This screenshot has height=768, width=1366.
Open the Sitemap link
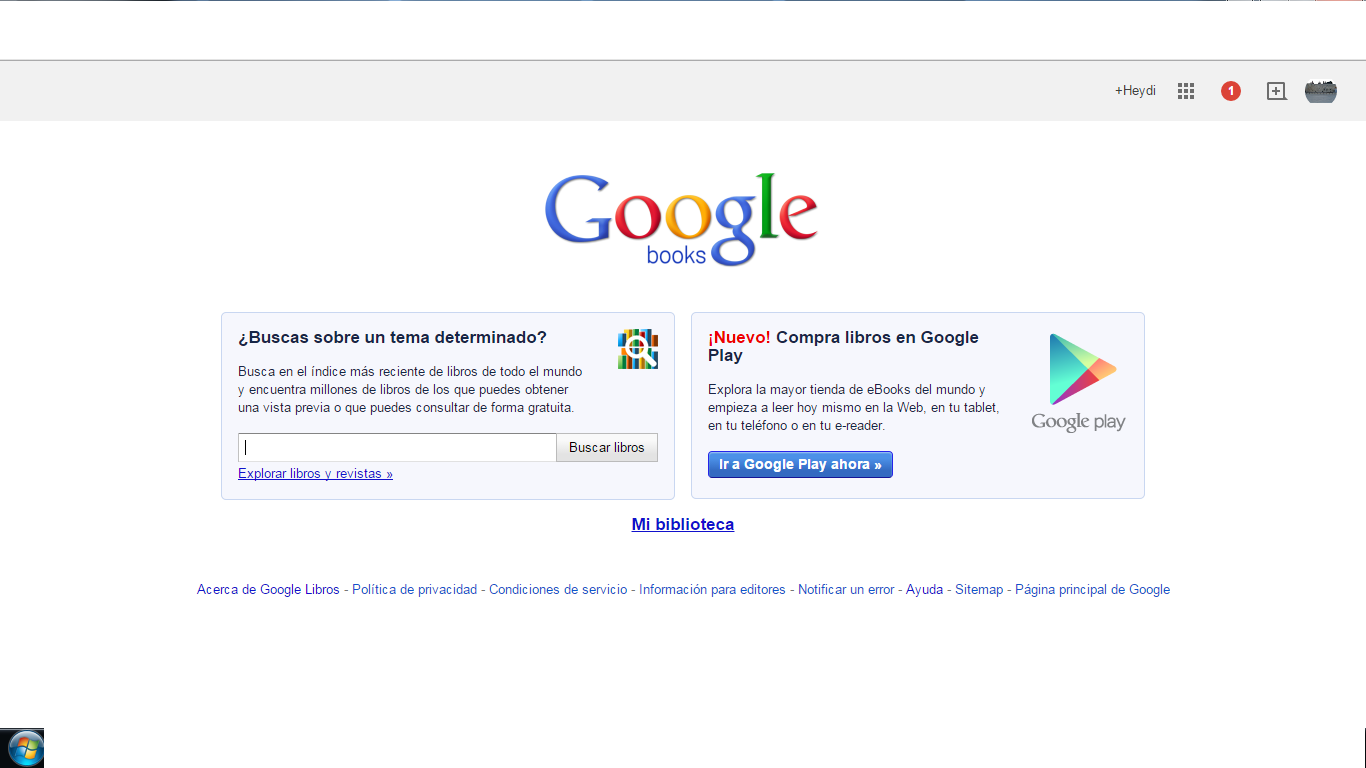979,590
